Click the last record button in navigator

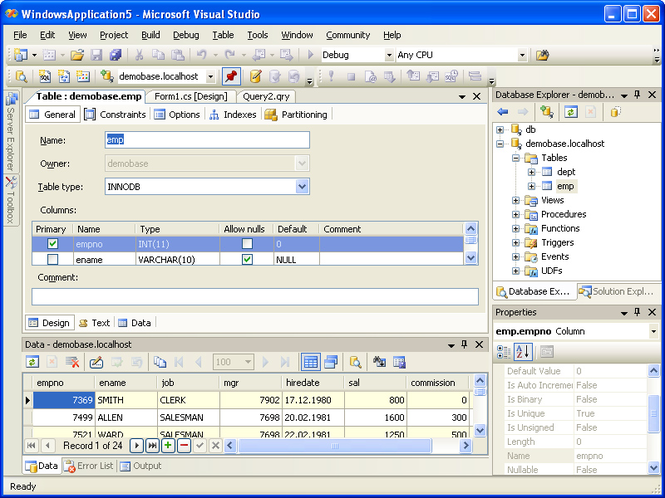click(152, 445)
